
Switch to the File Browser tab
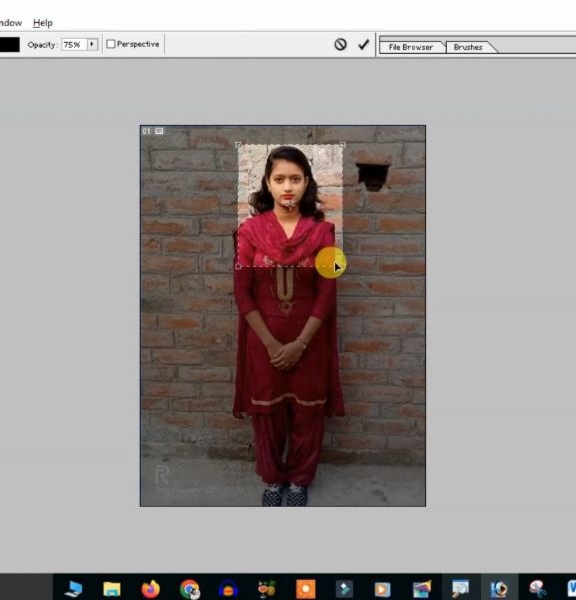pos(411,47)
